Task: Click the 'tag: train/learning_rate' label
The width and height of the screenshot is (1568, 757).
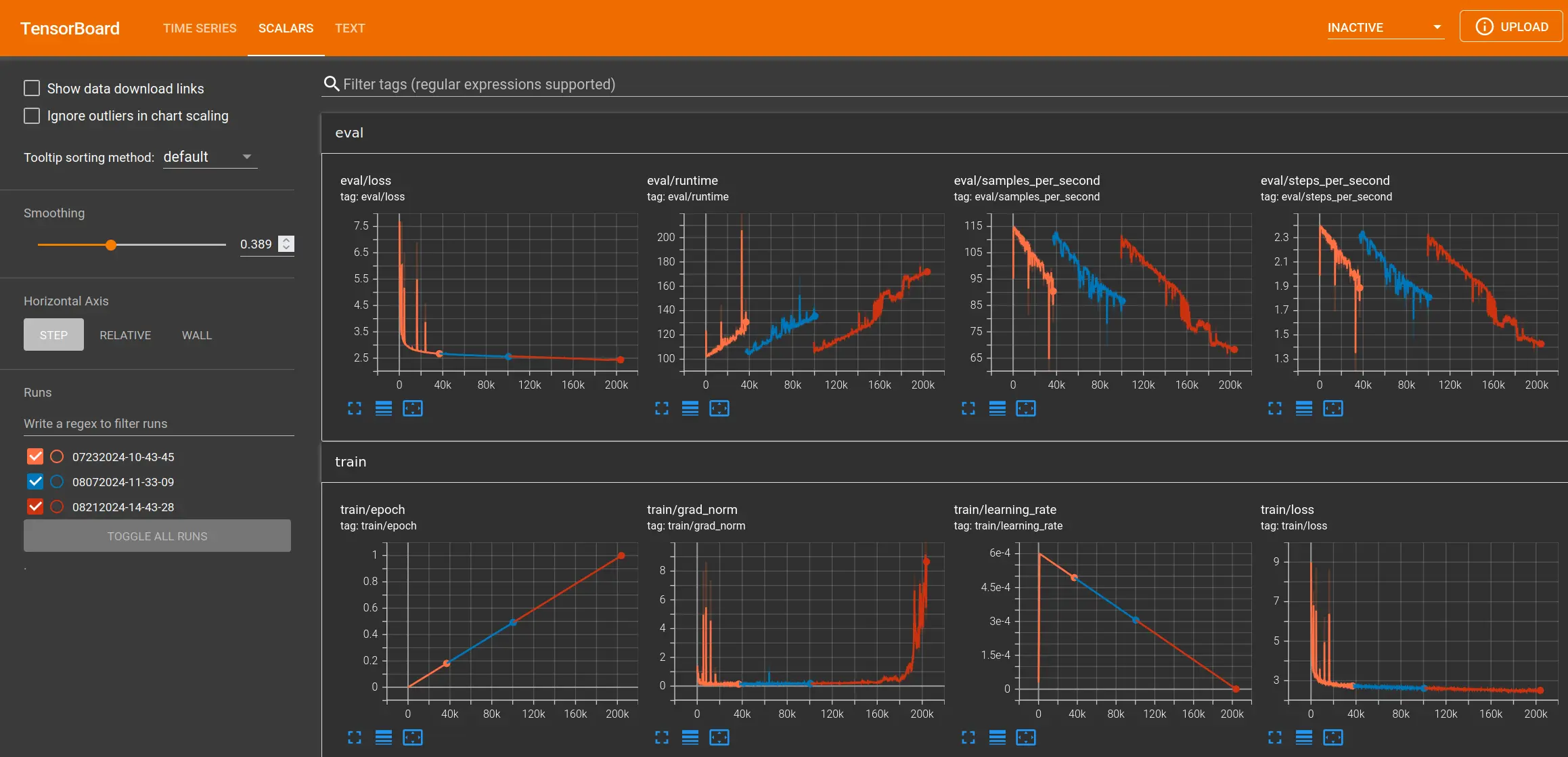Action: pyautogui.click(x=1008, y=526)
